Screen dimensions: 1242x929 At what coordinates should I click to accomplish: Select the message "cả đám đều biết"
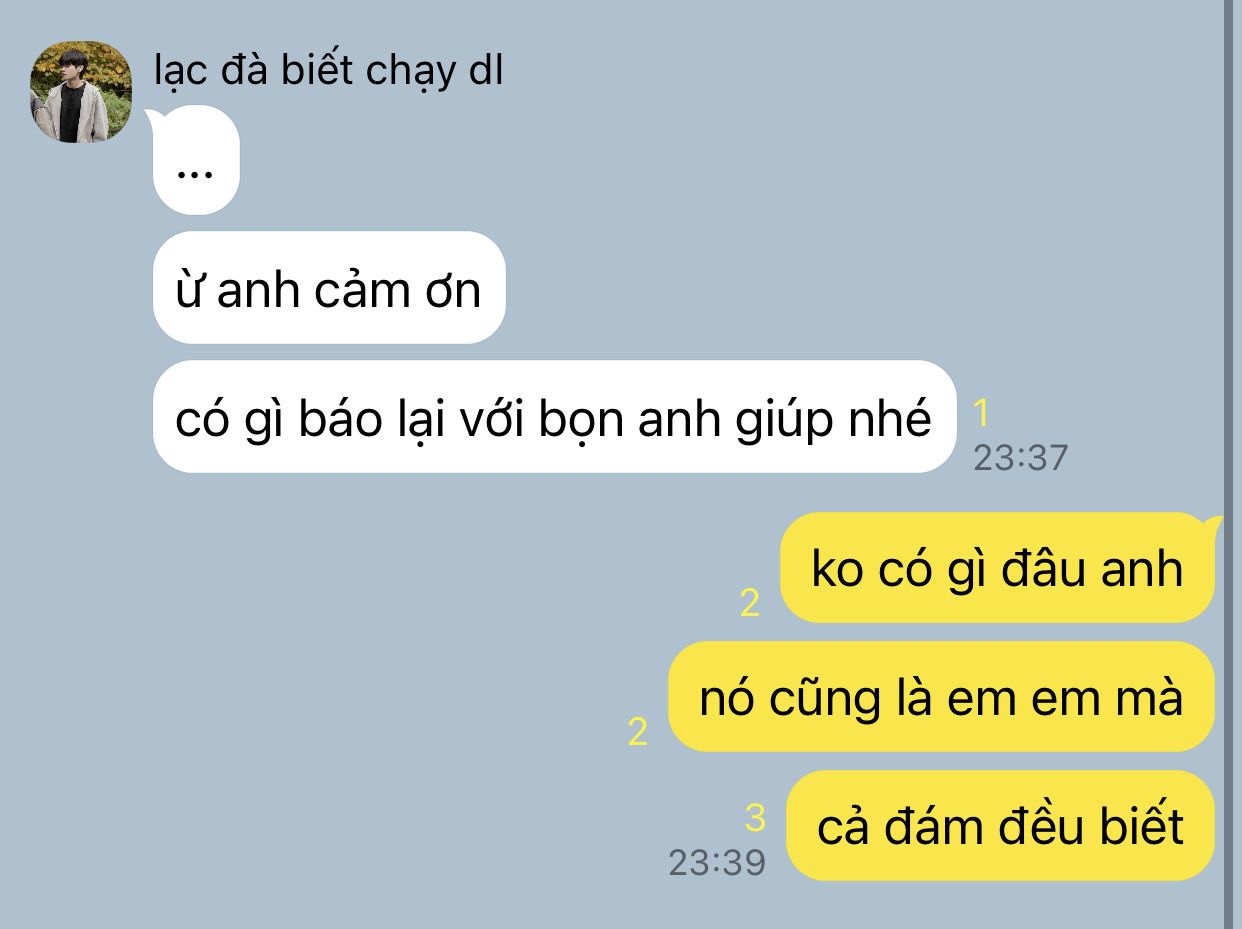click(1000, 826)
